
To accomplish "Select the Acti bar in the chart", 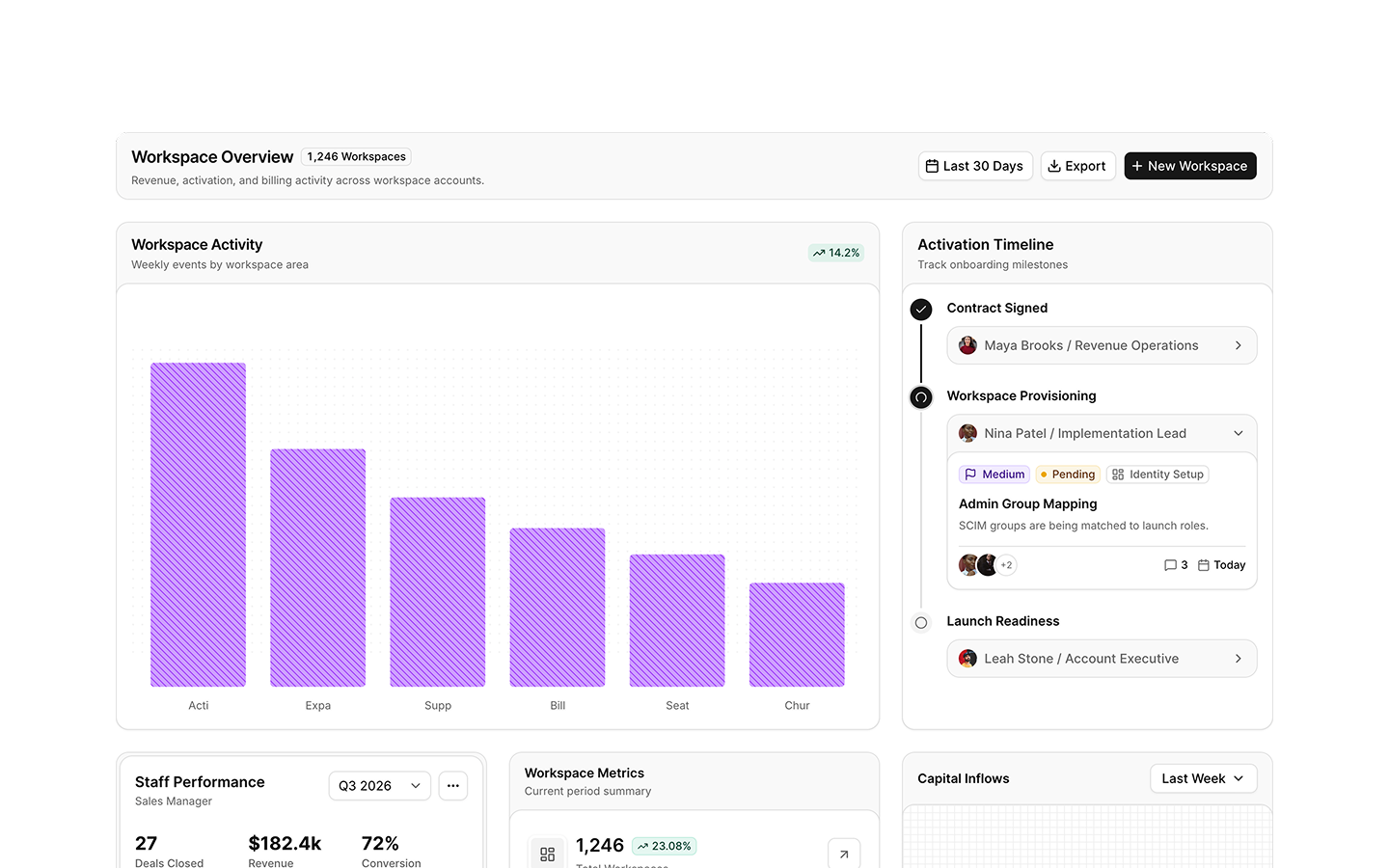I will 198,525.
